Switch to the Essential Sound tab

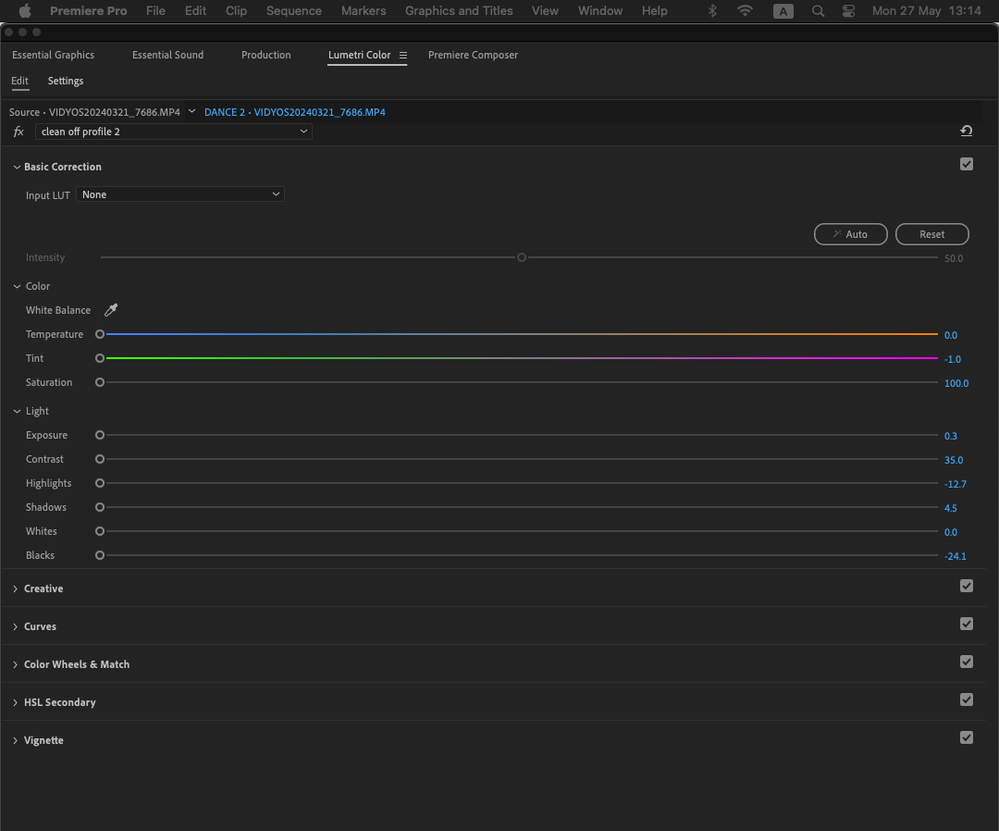(x=168, y=55)
